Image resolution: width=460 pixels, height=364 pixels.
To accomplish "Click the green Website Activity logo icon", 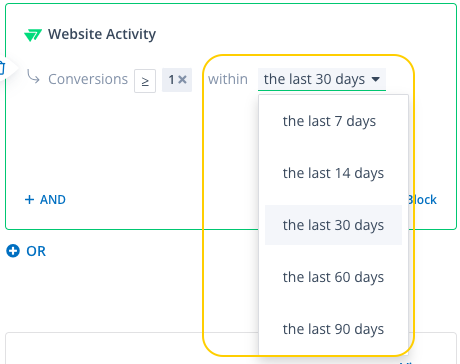I will (33, 35).
